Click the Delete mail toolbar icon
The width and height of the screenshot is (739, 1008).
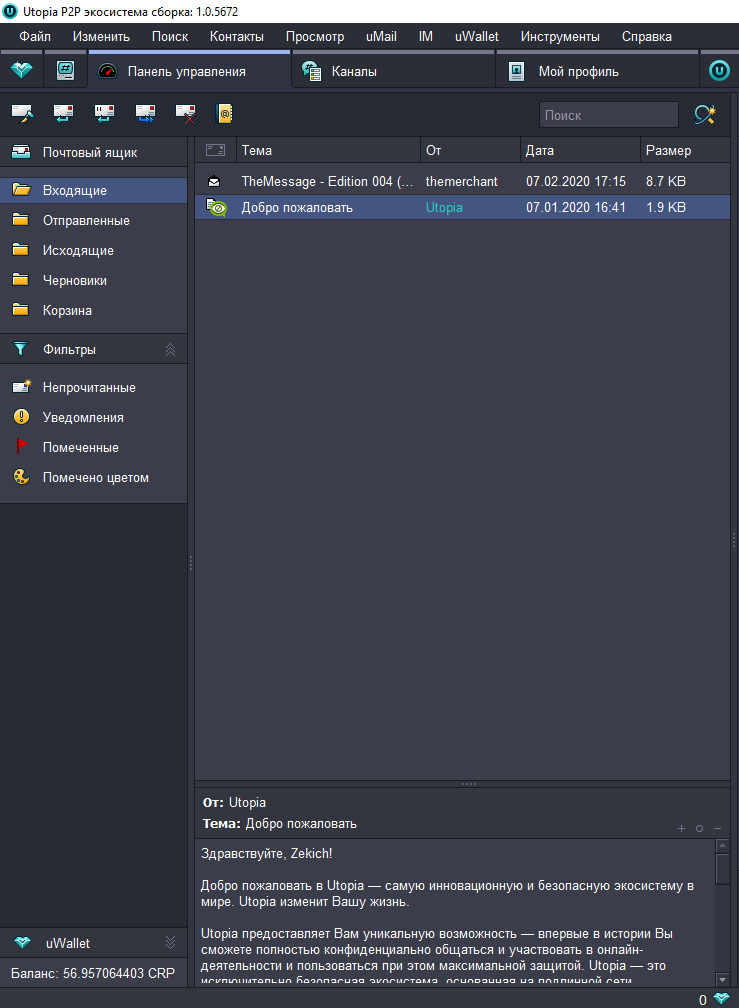click(x=186, y=114)
